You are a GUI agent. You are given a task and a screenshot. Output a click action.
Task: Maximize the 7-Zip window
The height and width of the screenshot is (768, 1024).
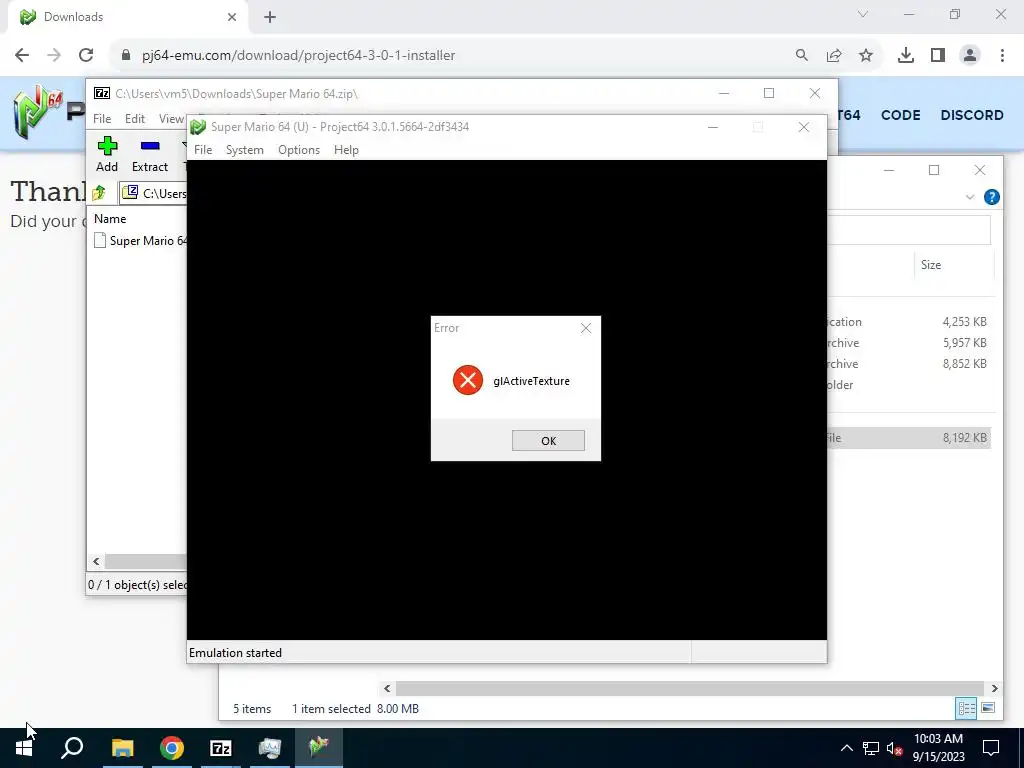point(769,93)
